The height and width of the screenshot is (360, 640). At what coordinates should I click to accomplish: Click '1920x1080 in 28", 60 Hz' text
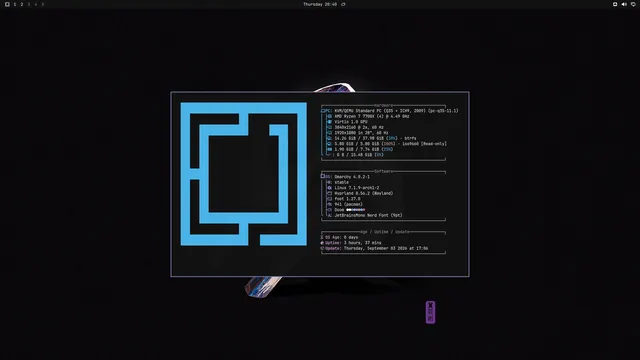[362, 133]
